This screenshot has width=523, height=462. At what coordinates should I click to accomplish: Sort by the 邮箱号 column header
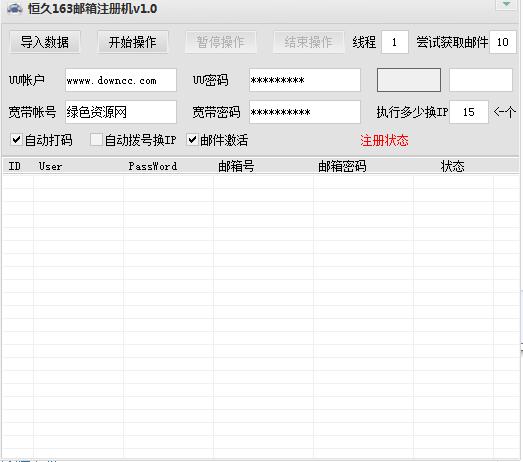click(264, 166)
